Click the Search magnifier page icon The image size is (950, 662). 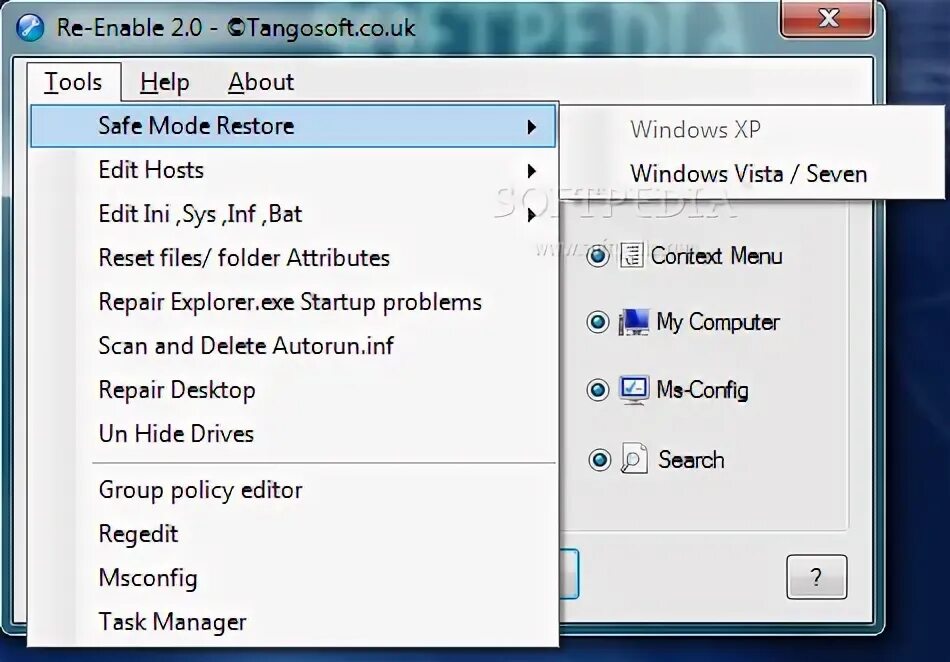pyautogui.click(x=634, y=458)
